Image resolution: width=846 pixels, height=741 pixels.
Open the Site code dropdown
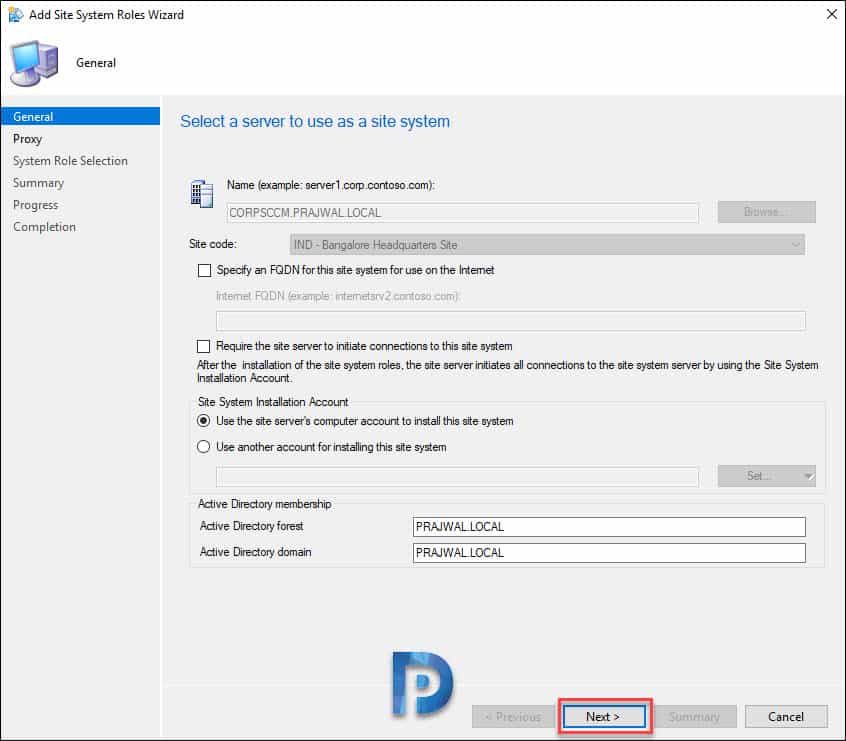pos(547,244)
